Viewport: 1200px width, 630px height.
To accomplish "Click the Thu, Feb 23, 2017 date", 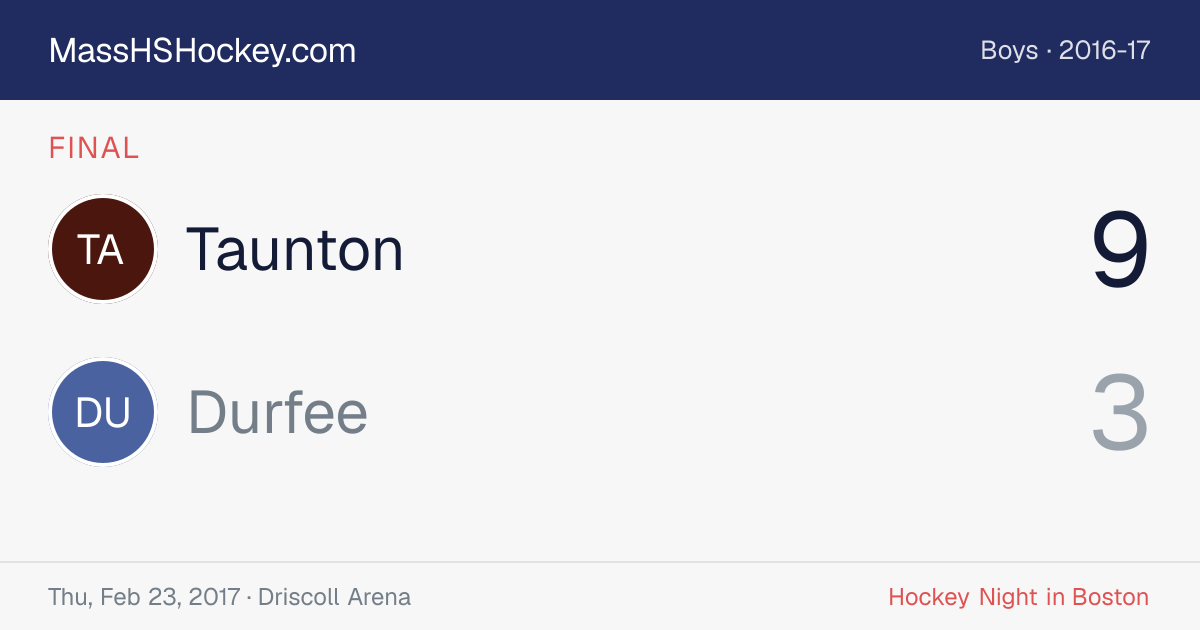I will point(144,597).
